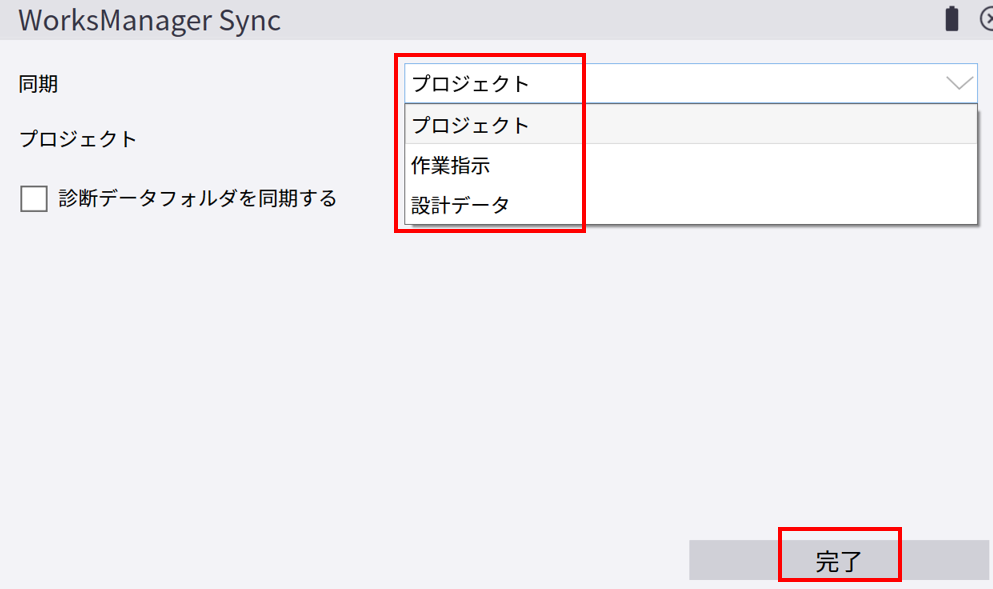
Task: Click empty space in the 同期 combo box field
Action: (750, 84)
